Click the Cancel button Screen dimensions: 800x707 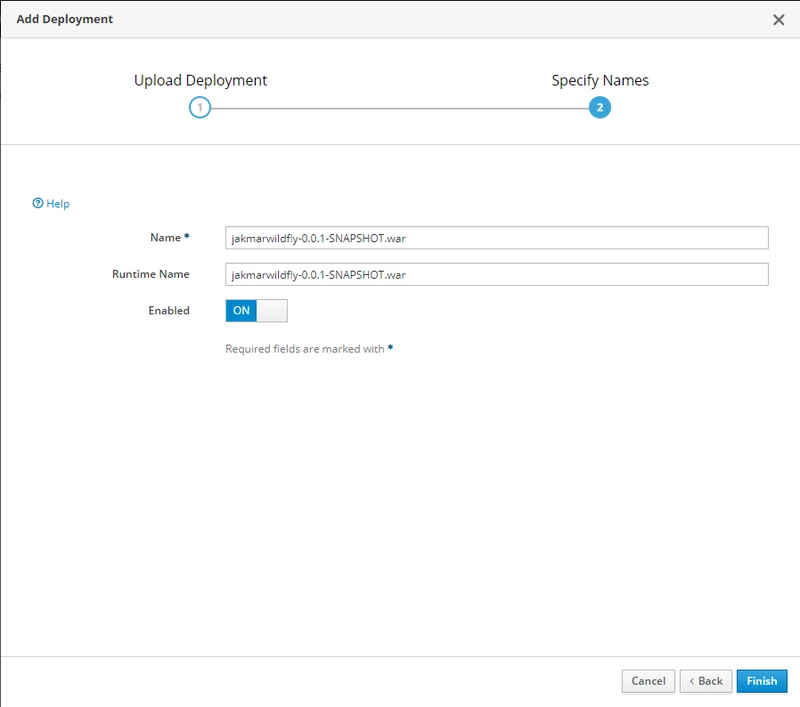tap(648, 681)
